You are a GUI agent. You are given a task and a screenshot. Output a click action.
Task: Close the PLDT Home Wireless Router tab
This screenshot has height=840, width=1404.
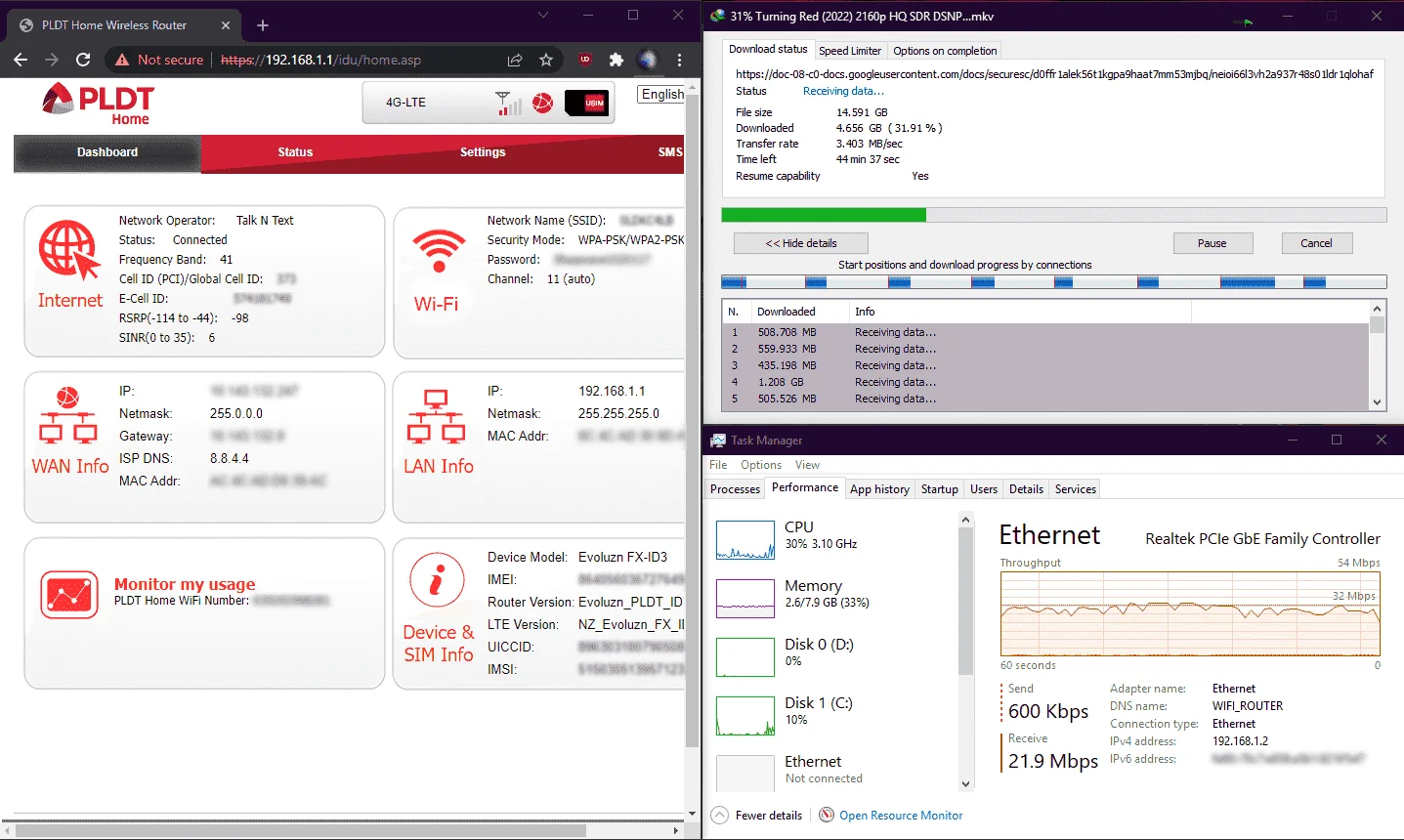pyautogui.click(x=226, y=25)
